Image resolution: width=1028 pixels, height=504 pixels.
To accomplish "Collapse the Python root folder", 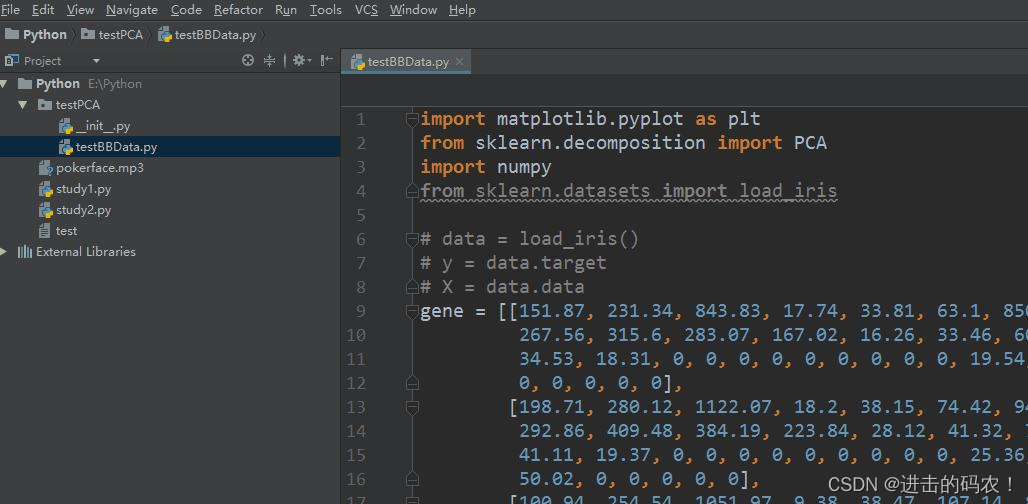I will coord(4,83).
